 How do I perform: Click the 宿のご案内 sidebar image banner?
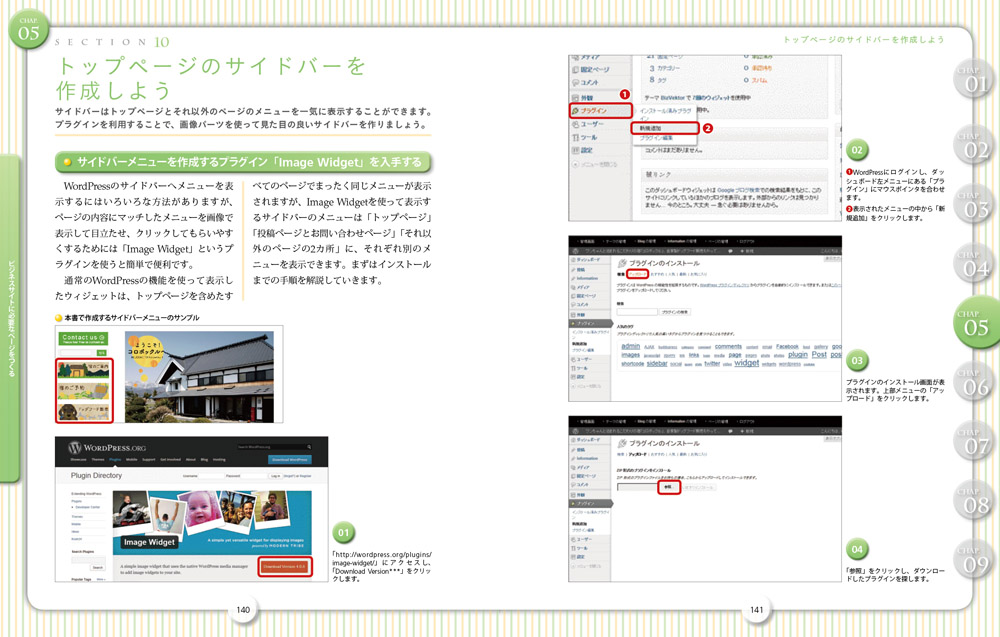coord(84,370)
